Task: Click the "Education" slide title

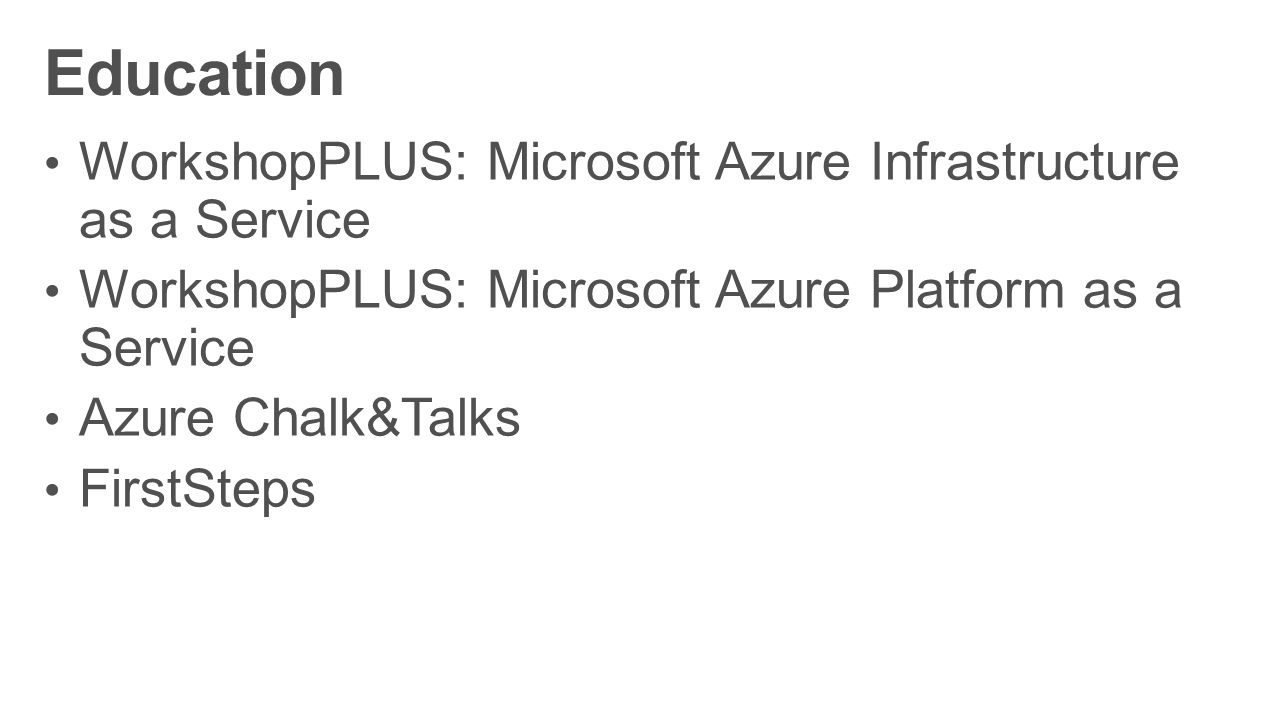Action: (195, 74)
